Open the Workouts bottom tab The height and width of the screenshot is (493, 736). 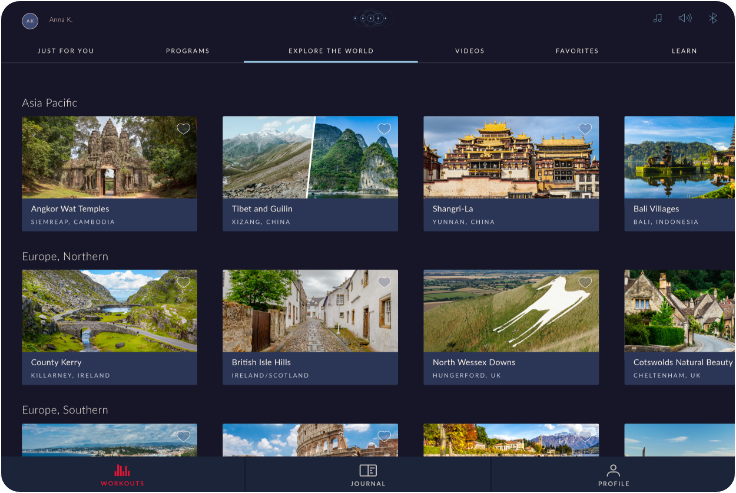pyautogui.click(x=122, y=475)
